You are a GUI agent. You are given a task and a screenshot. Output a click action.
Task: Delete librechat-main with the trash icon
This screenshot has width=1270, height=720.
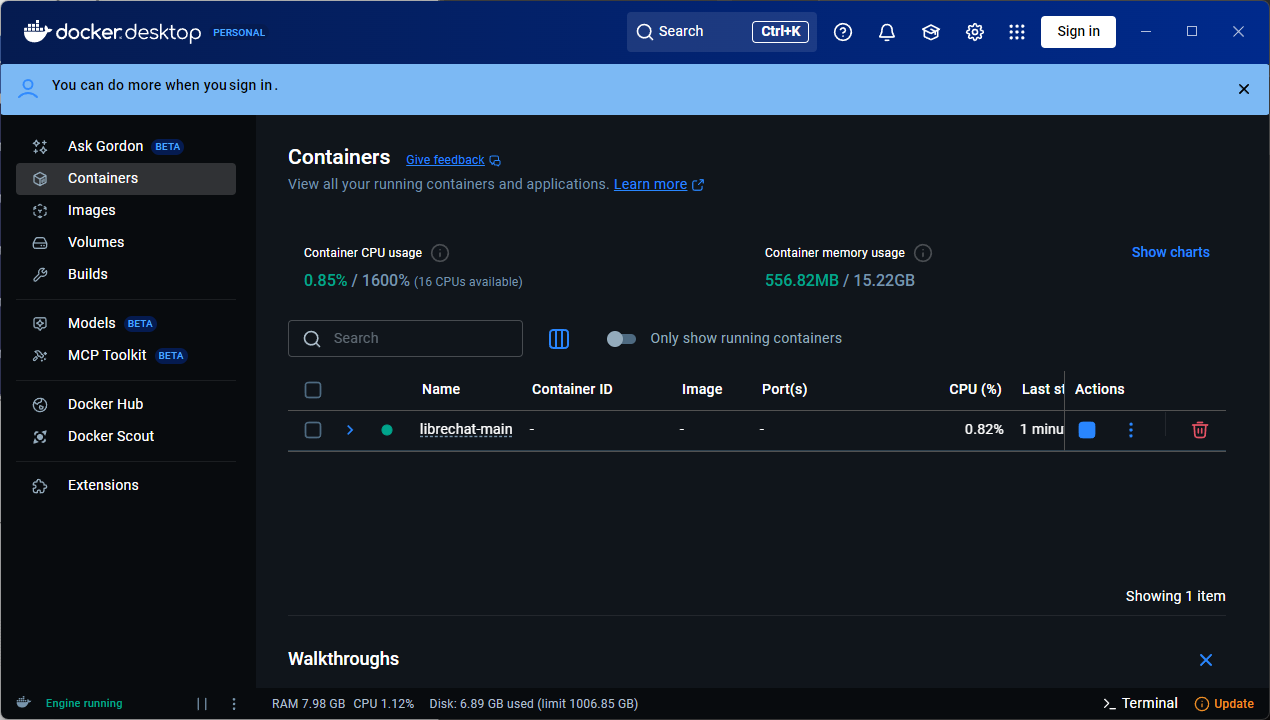[x=1200, y=430]
